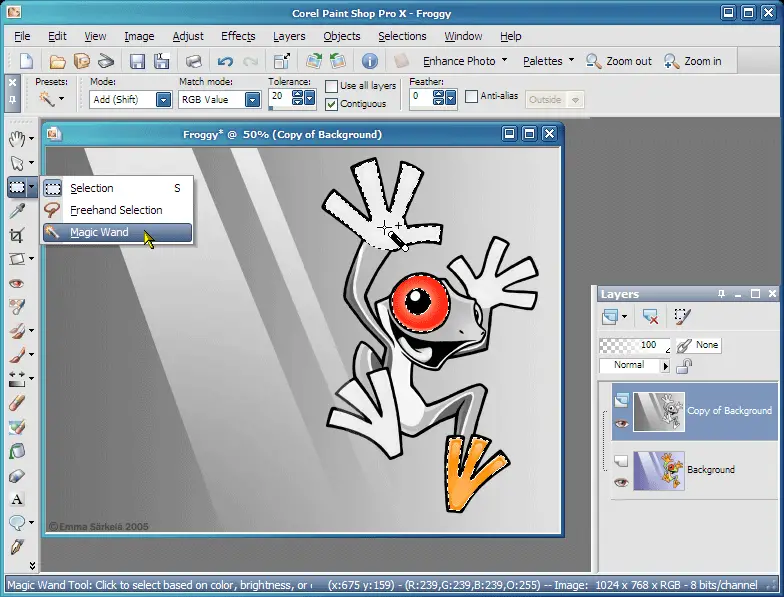The image size is (784, 597).
Task: Open the Selections menu
Action: (402, 36)
